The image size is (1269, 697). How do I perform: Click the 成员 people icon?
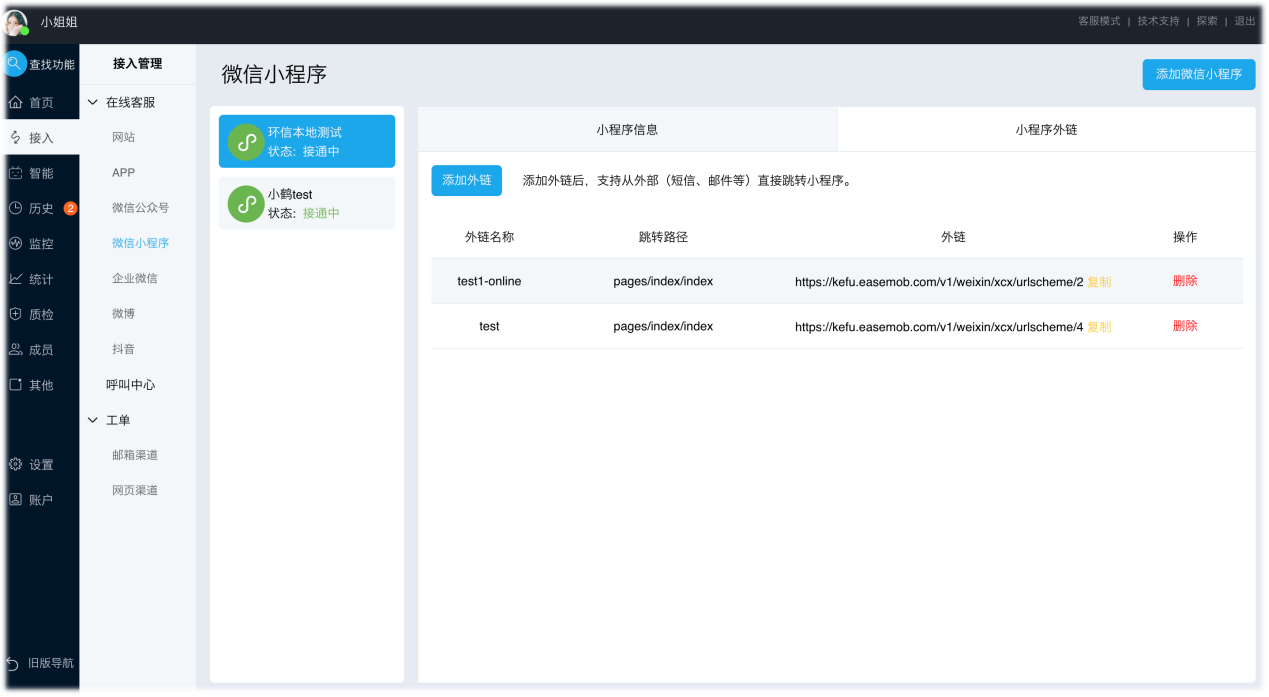tap(15, 350)
